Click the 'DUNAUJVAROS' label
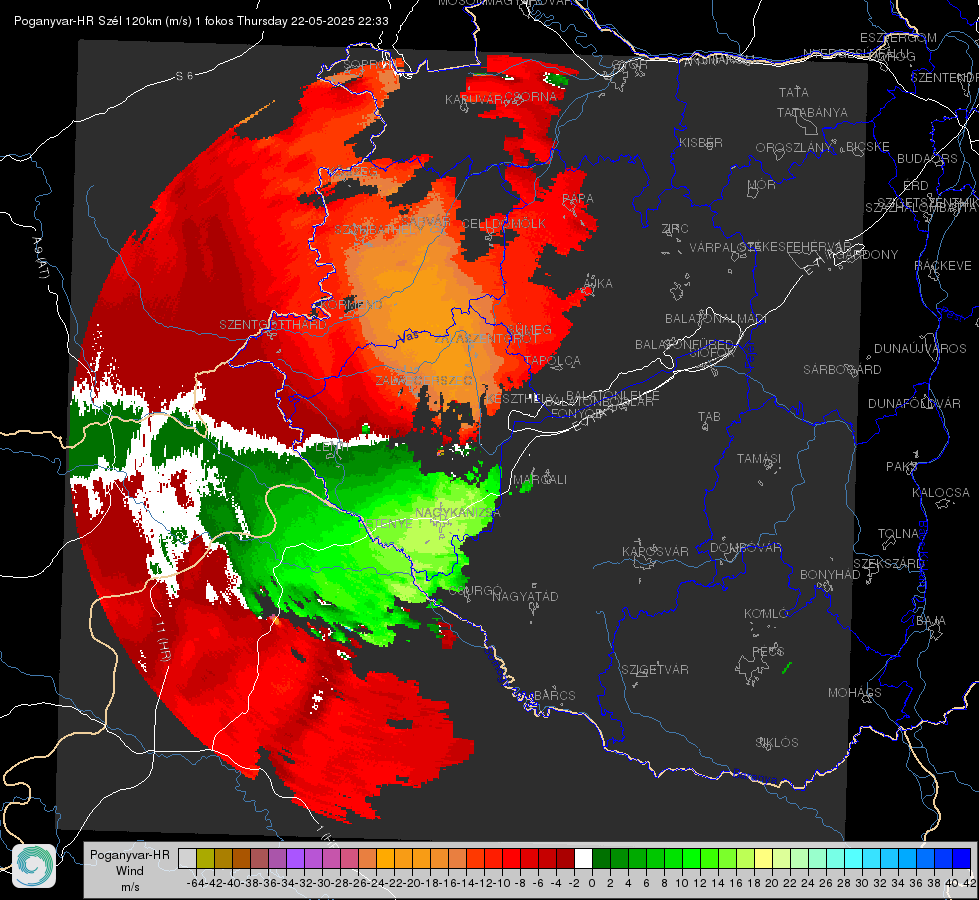Screen dimensions: 979x900 920,349
